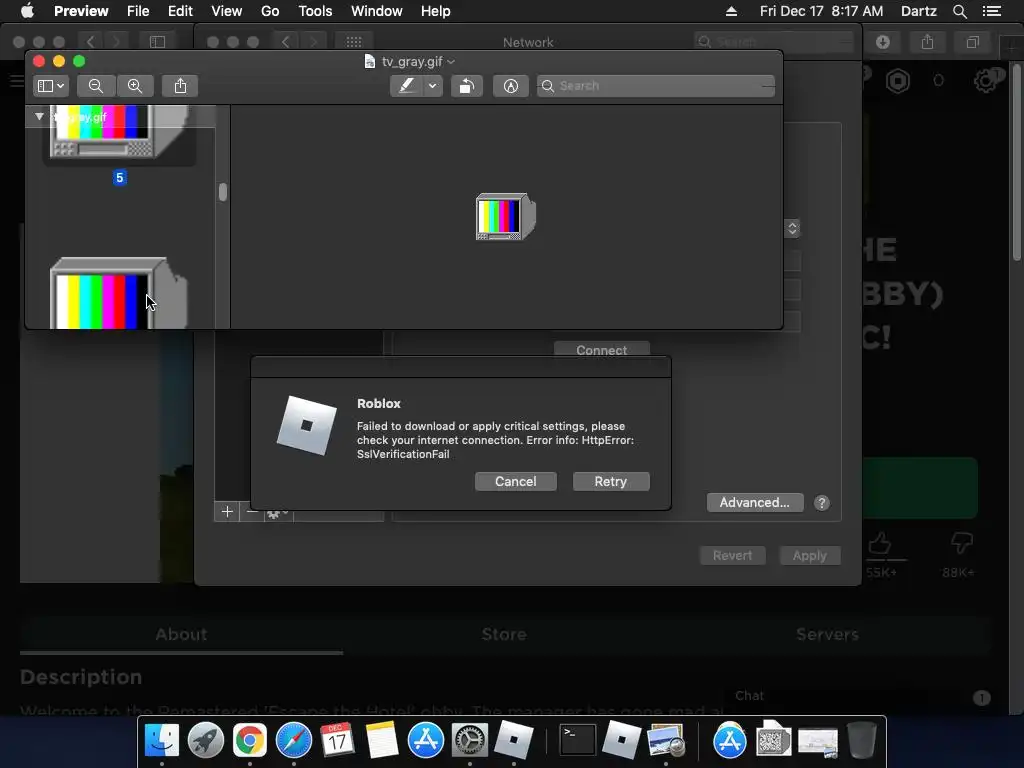Image resolution: width=1024 pixels, height=768 pixels.
Task: Switch to the Store tab on Roblox page
Action: (504, 634)
